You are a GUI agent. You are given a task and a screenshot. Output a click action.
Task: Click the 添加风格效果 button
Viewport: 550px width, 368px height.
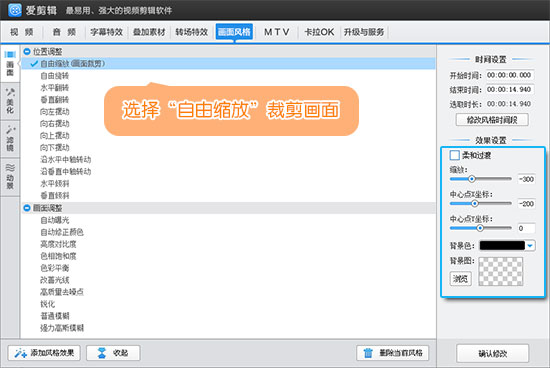(44, 353)
